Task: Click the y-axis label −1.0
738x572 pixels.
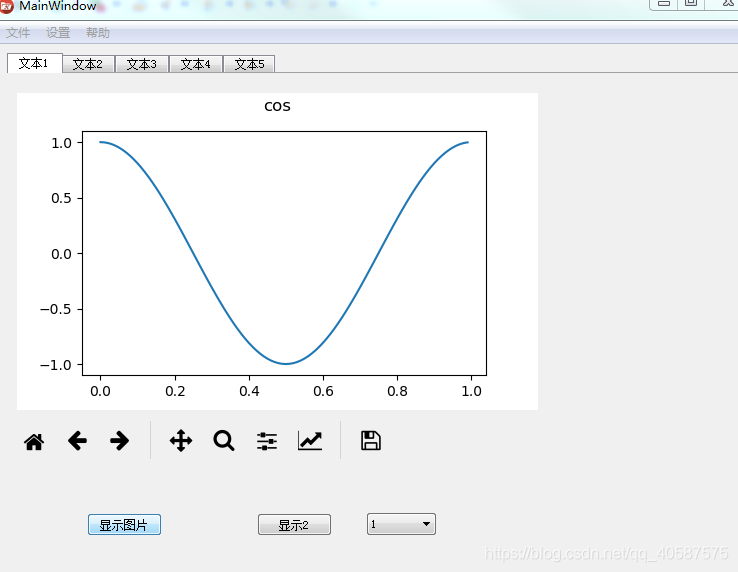Action: point(56,365)
